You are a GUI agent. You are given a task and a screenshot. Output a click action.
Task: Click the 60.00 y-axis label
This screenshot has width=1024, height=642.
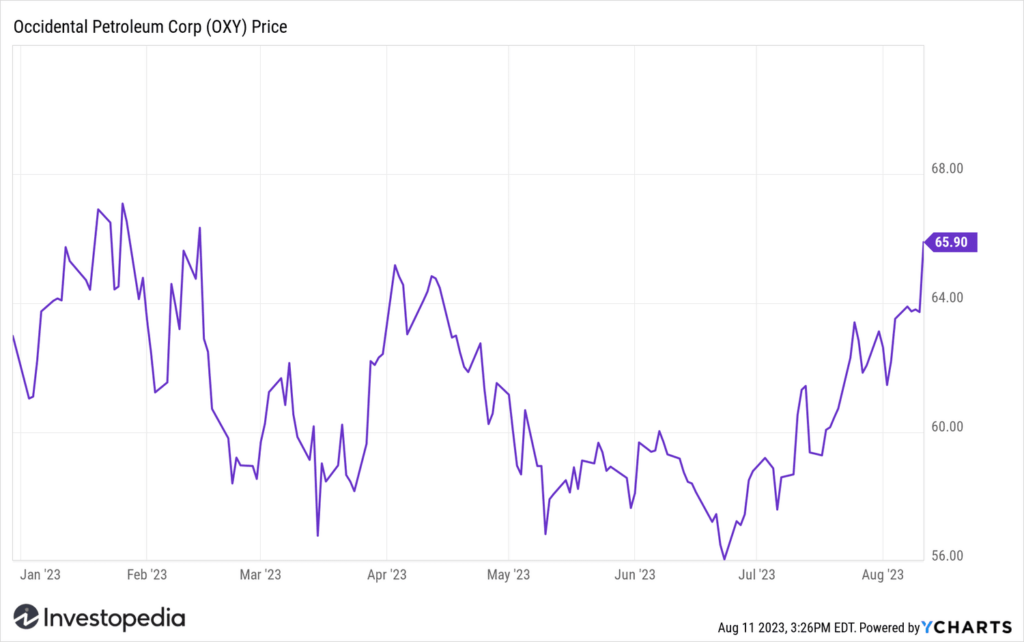[x=947, y=427]
